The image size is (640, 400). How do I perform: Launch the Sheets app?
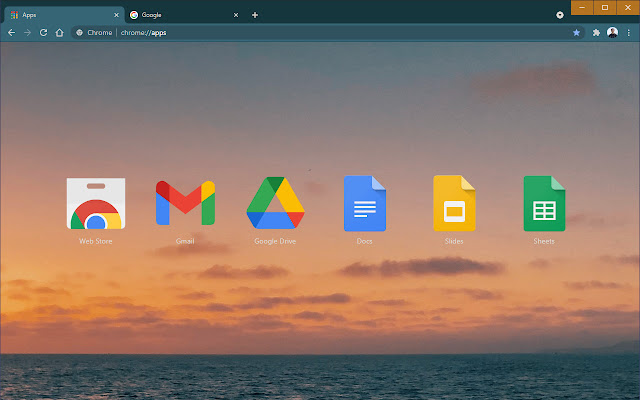pyautogui.click(x=544, y=203)
